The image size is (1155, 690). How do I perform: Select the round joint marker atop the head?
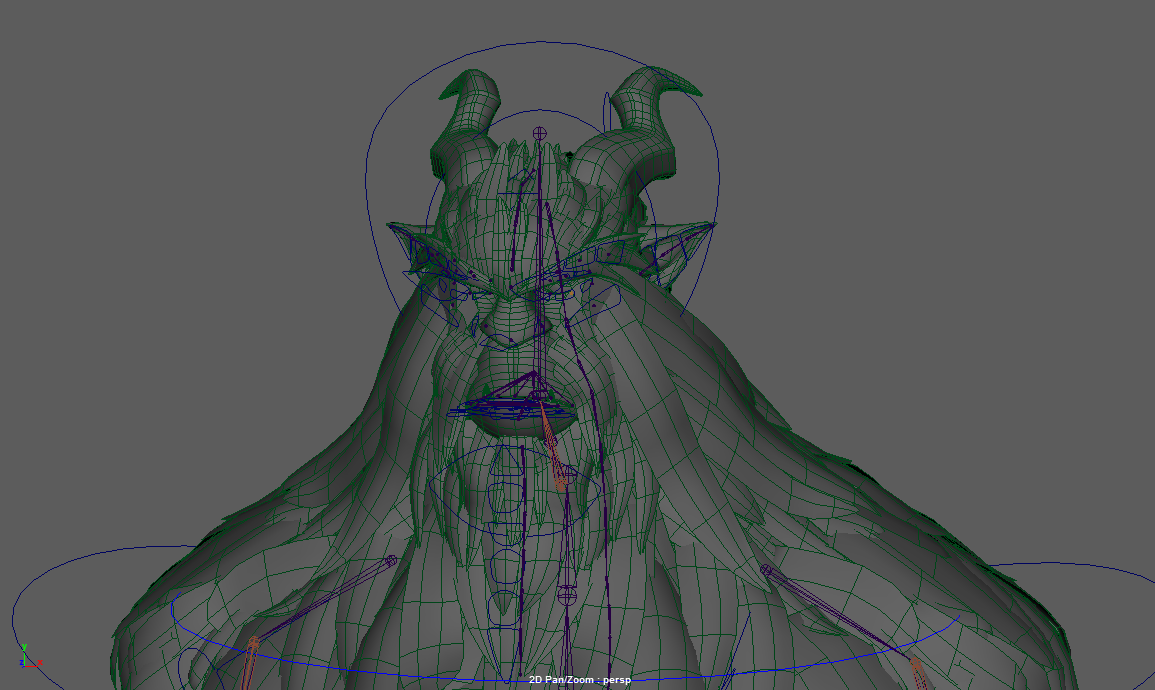tap(540, 132)
